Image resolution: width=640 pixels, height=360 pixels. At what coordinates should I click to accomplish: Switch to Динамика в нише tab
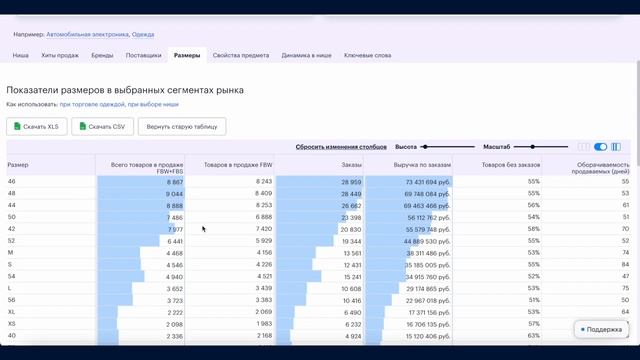pyautogui.click(x=306, y=55)
